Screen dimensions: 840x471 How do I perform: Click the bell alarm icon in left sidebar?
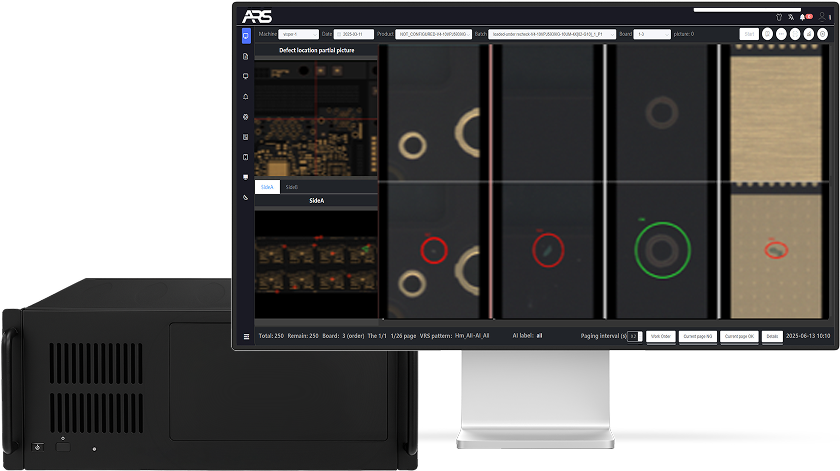coord(246,97)
